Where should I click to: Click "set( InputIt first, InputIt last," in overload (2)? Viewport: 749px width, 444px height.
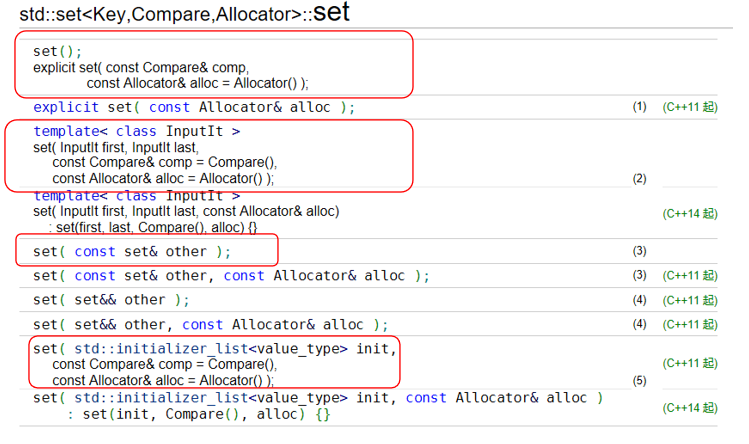pyautogui.click(x=116, y=147)
